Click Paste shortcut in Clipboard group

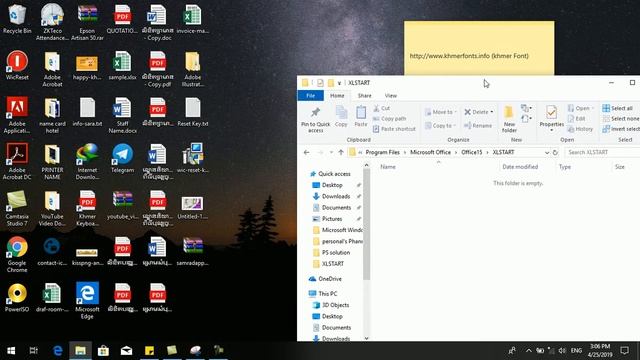click(394, 129)
